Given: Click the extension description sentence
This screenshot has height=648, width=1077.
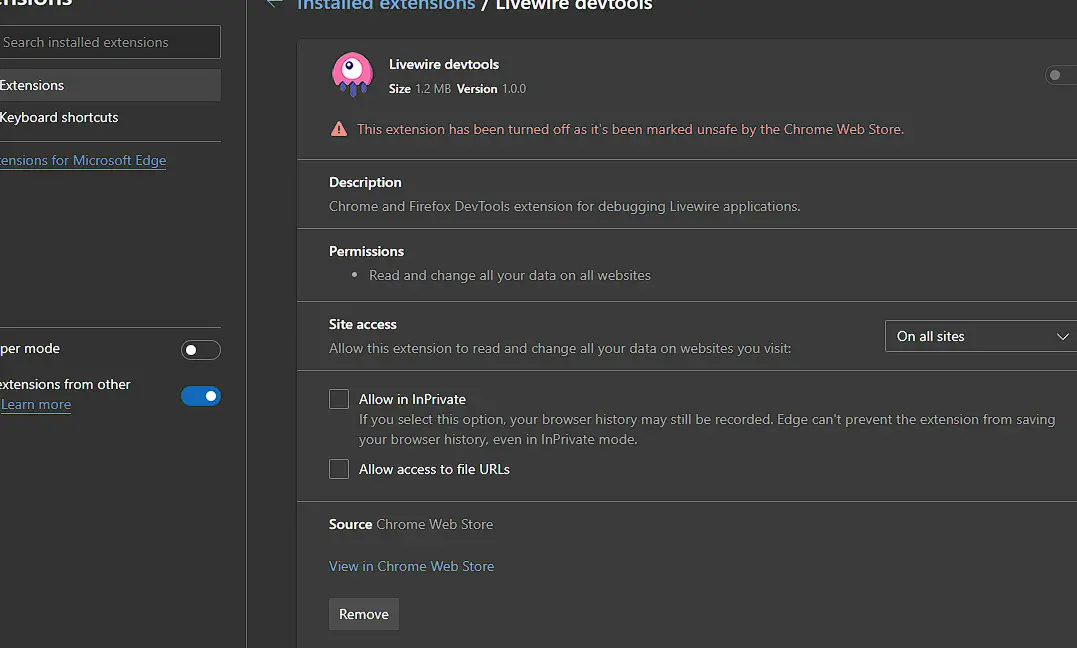Looking at the screenshot, I should (565, 206).
